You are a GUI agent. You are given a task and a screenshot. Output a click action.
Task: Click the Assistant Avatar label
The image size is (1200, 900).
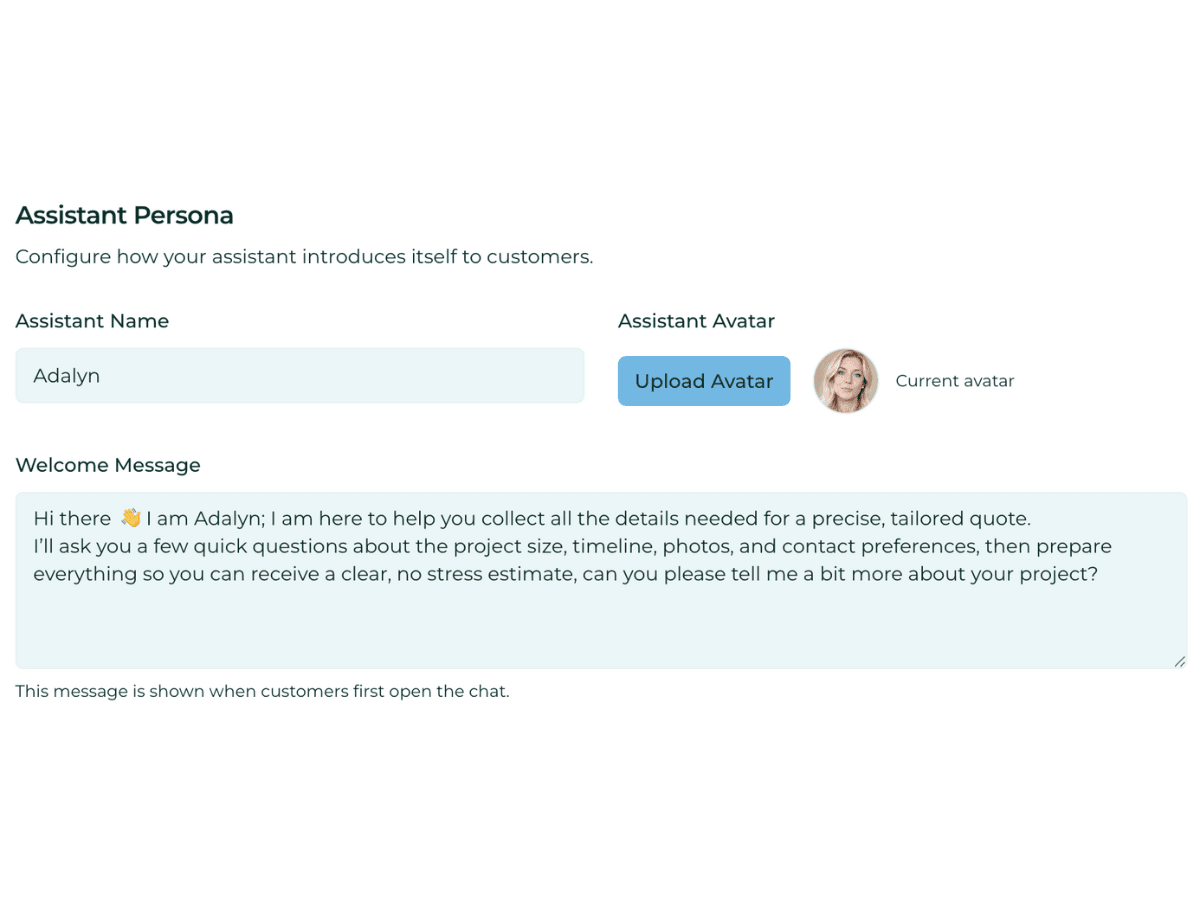coord(696,320)
